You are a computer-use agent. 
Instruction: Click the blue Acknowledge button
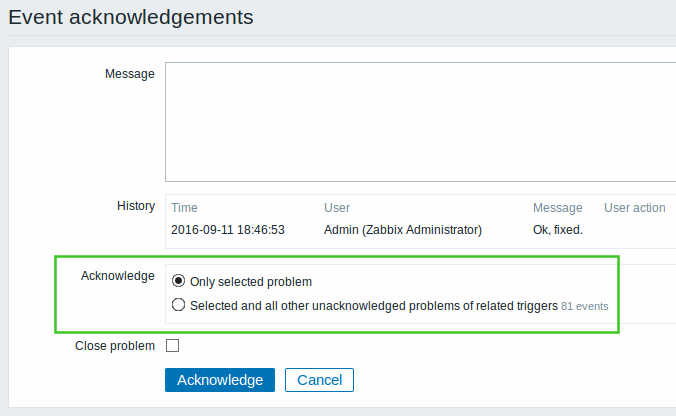coord(220,380)
